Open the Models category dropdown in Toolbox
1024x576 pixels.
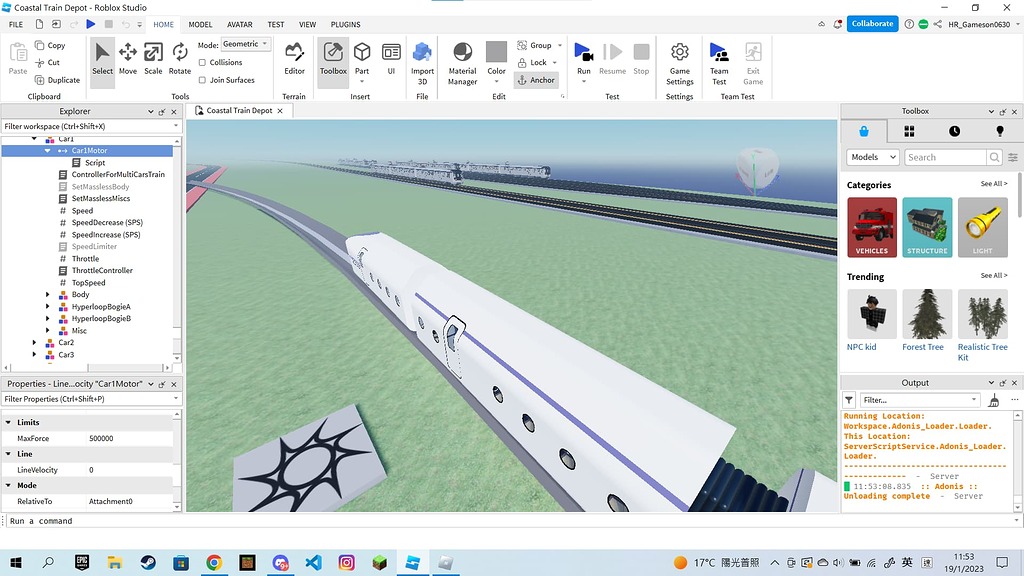coord(873,157)
